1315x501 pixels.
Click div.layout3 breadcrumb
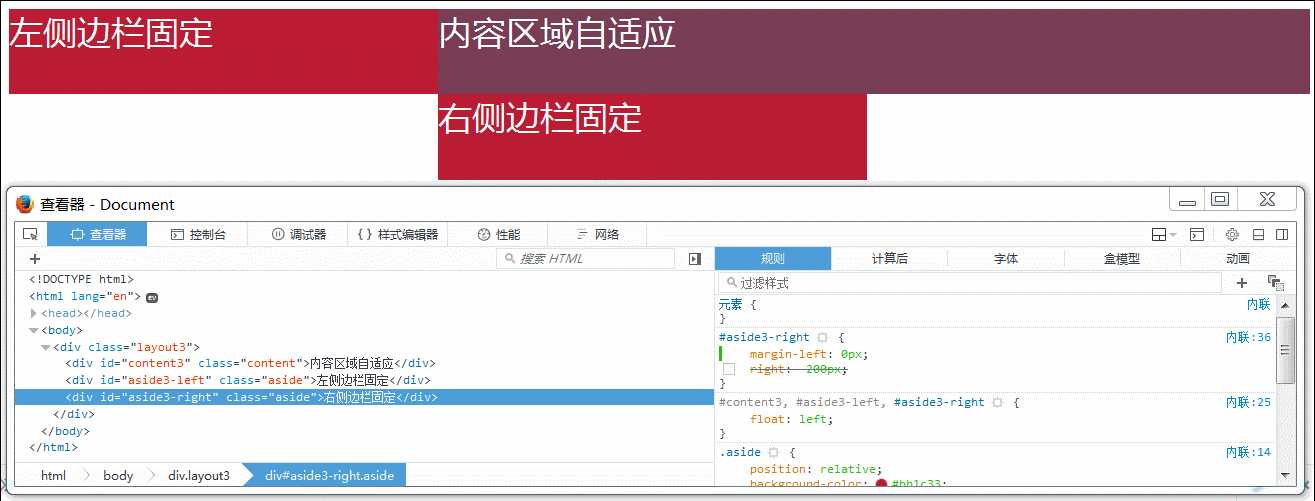pos(199,475)
